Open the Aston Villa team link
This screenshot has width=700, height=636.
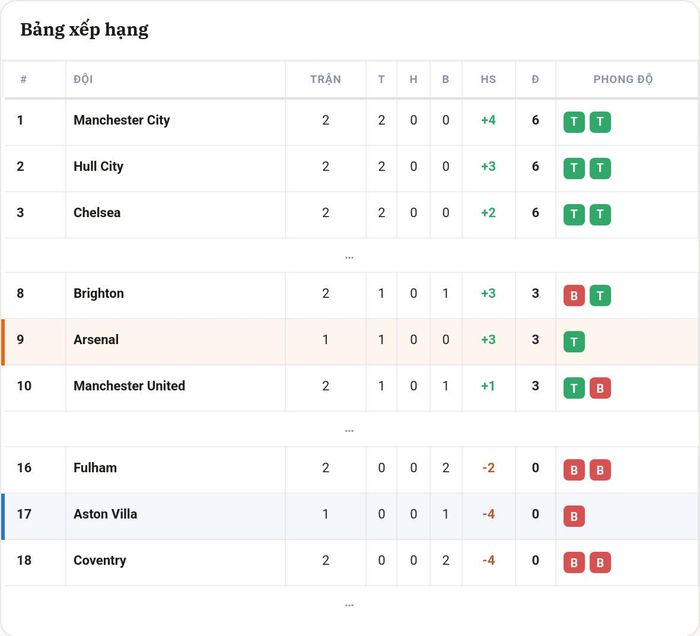coord(105,514)
